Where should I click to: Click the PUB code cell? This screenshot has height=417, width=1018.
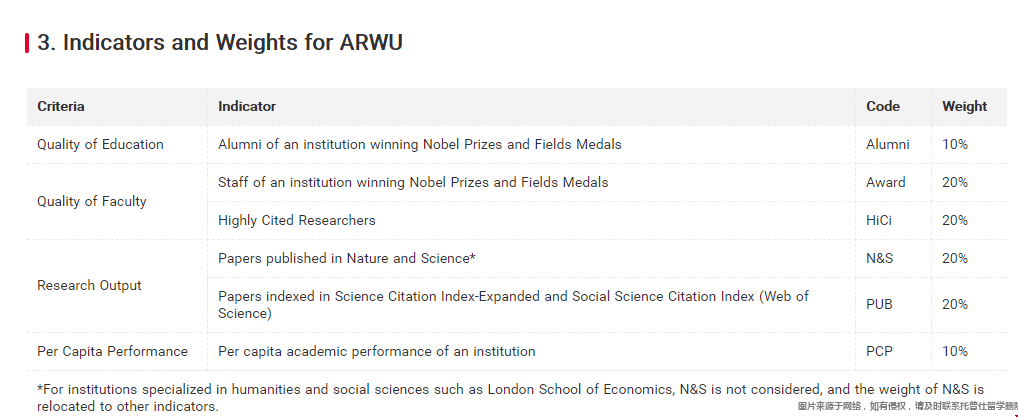pyautogui.click(x=880, y=304)
